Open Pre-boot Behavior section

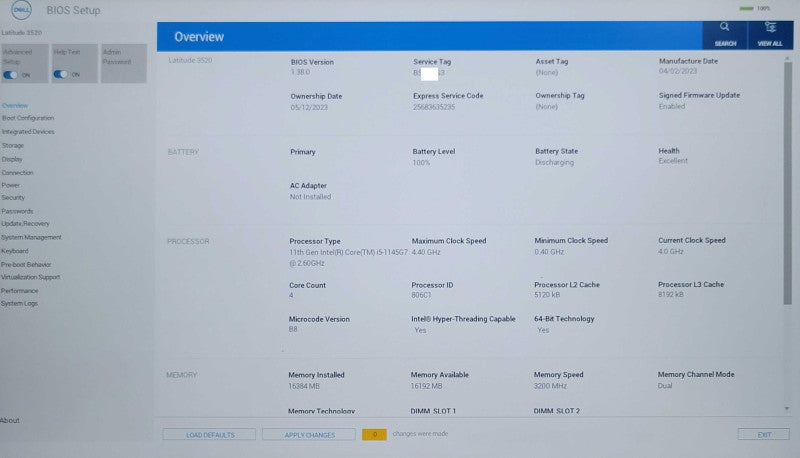[26, 265]
